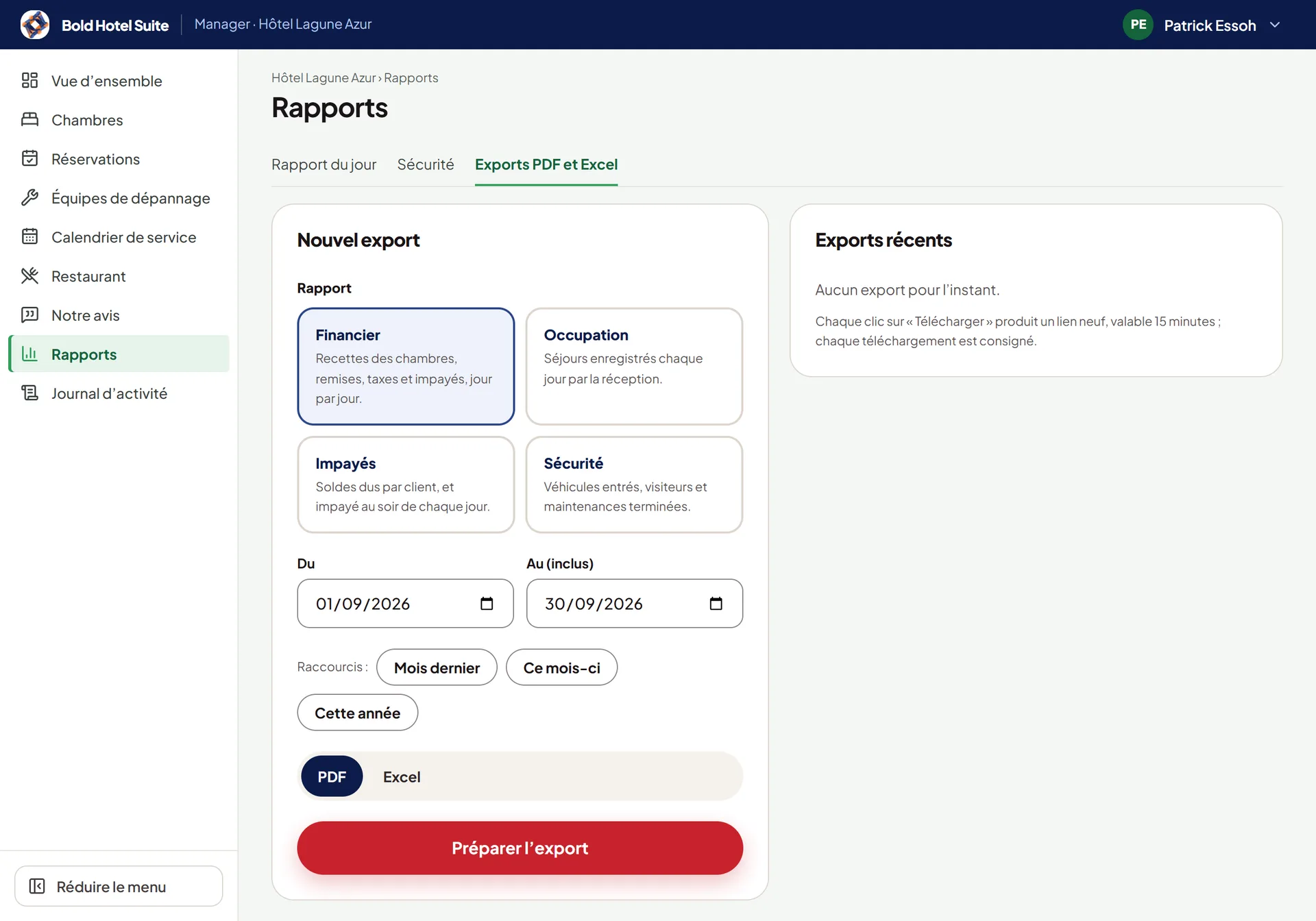Click the Réservations calendar-check icon

[29, 159]
